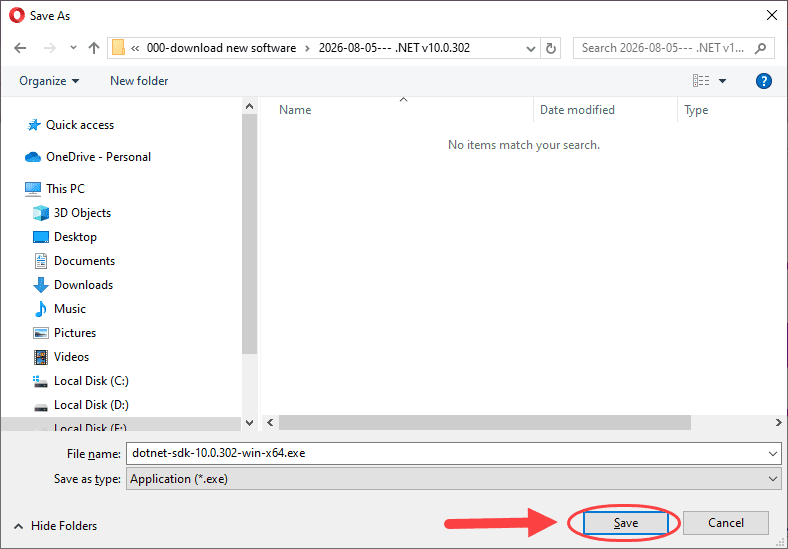The image size is (788, 549).
Task: Refresh the current folder view
Action: pyautogui.click(x=551, y=48)
